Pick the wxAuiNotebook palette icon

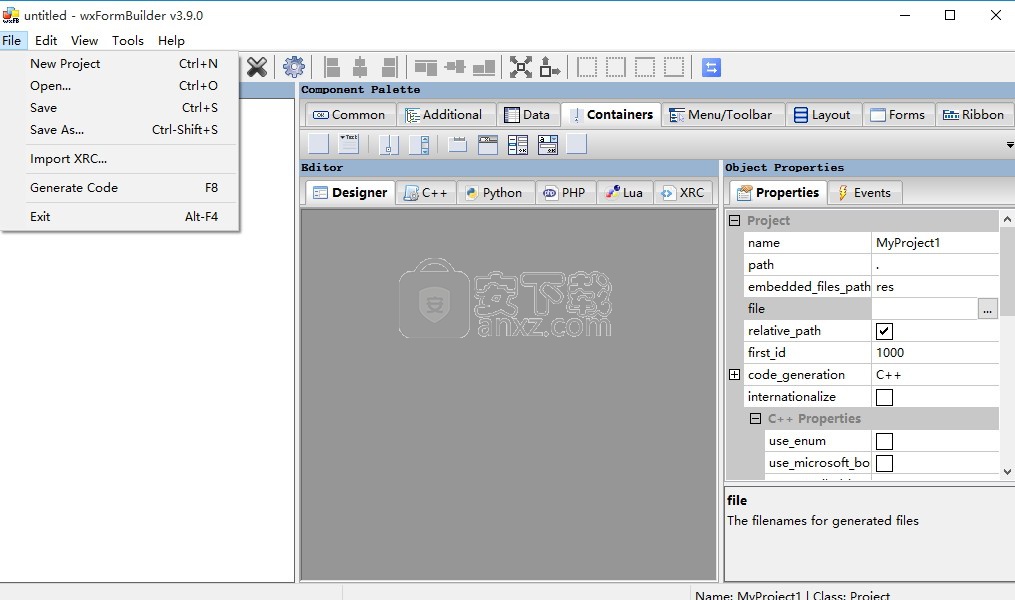487,144
